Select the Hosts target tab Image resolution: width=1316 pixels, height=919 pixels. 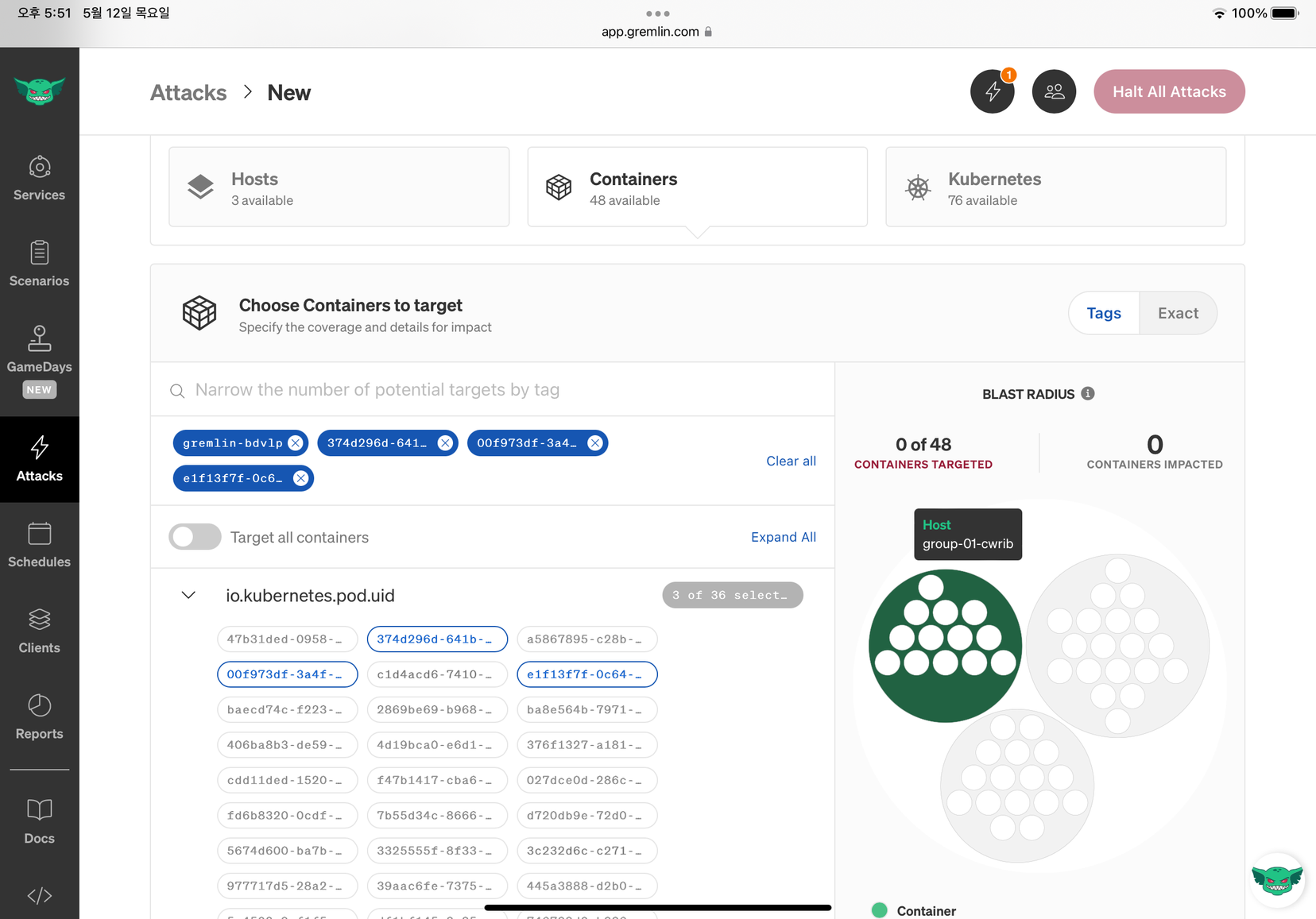339,187
